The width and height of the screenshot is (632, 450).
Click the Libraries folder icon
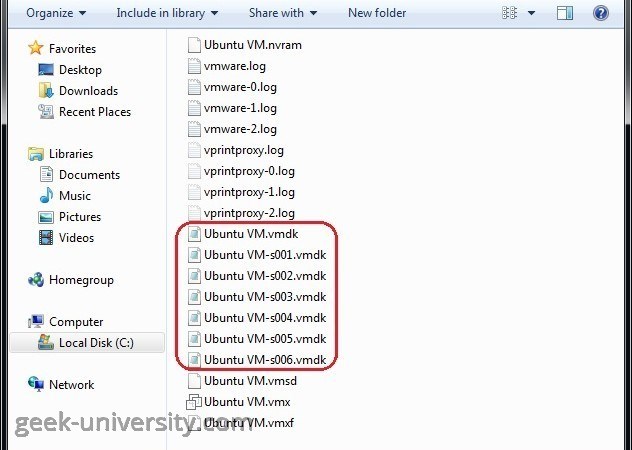[x=35, y=154]
